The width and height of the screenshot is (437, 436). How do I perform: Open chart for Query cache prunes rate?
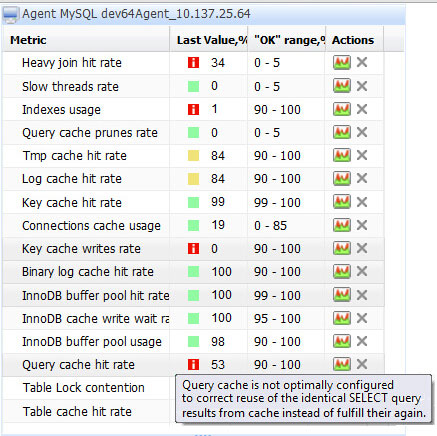(342, 132)
